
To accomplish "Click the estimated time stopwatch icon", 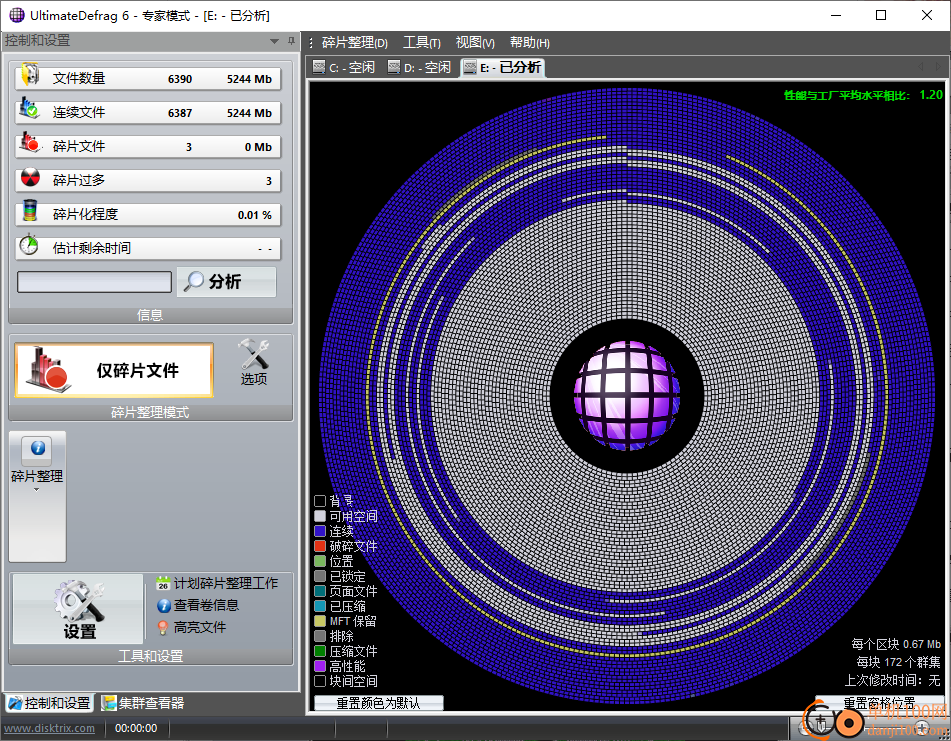I will [x=29, y=245].
